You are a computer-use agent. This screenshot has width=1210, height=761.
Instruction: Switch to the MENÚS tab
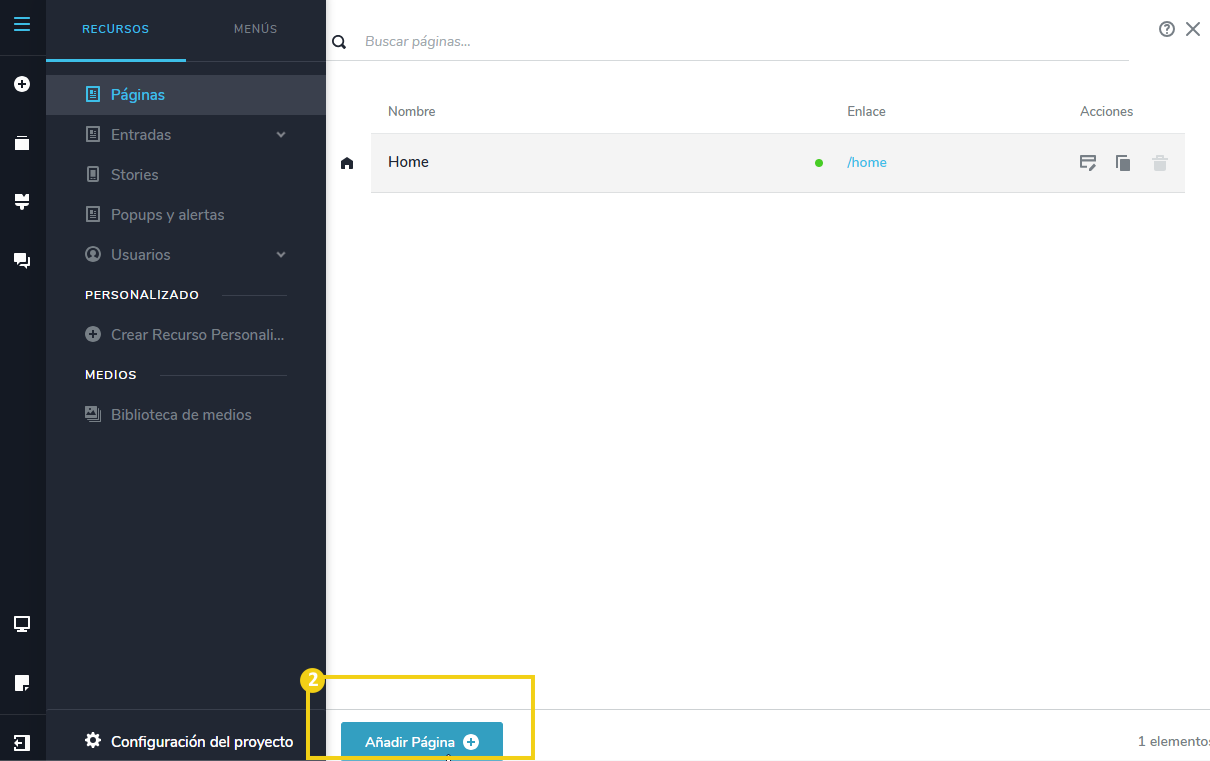[256, 29]
